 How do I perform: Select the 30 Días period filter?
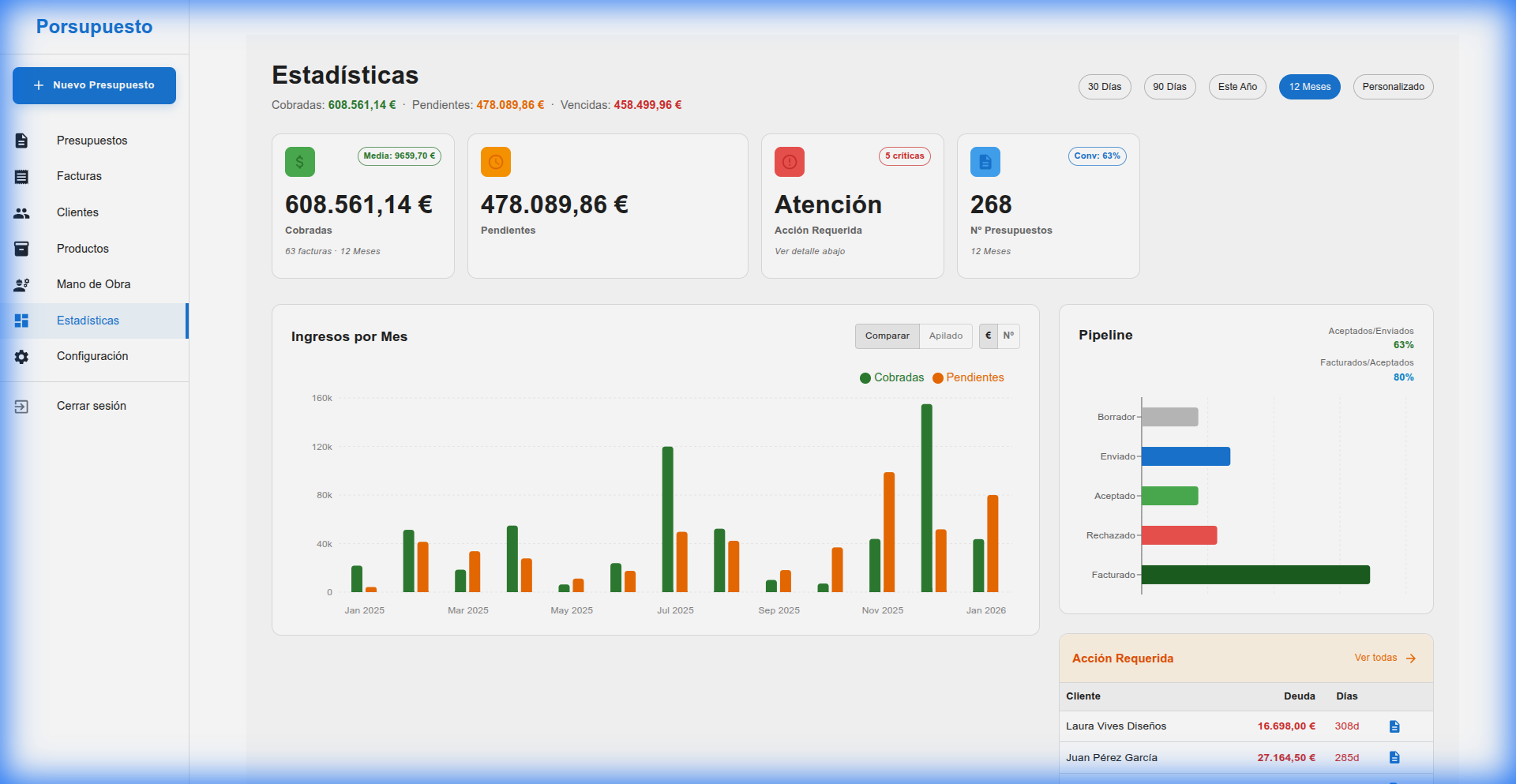click(1104, 87)
